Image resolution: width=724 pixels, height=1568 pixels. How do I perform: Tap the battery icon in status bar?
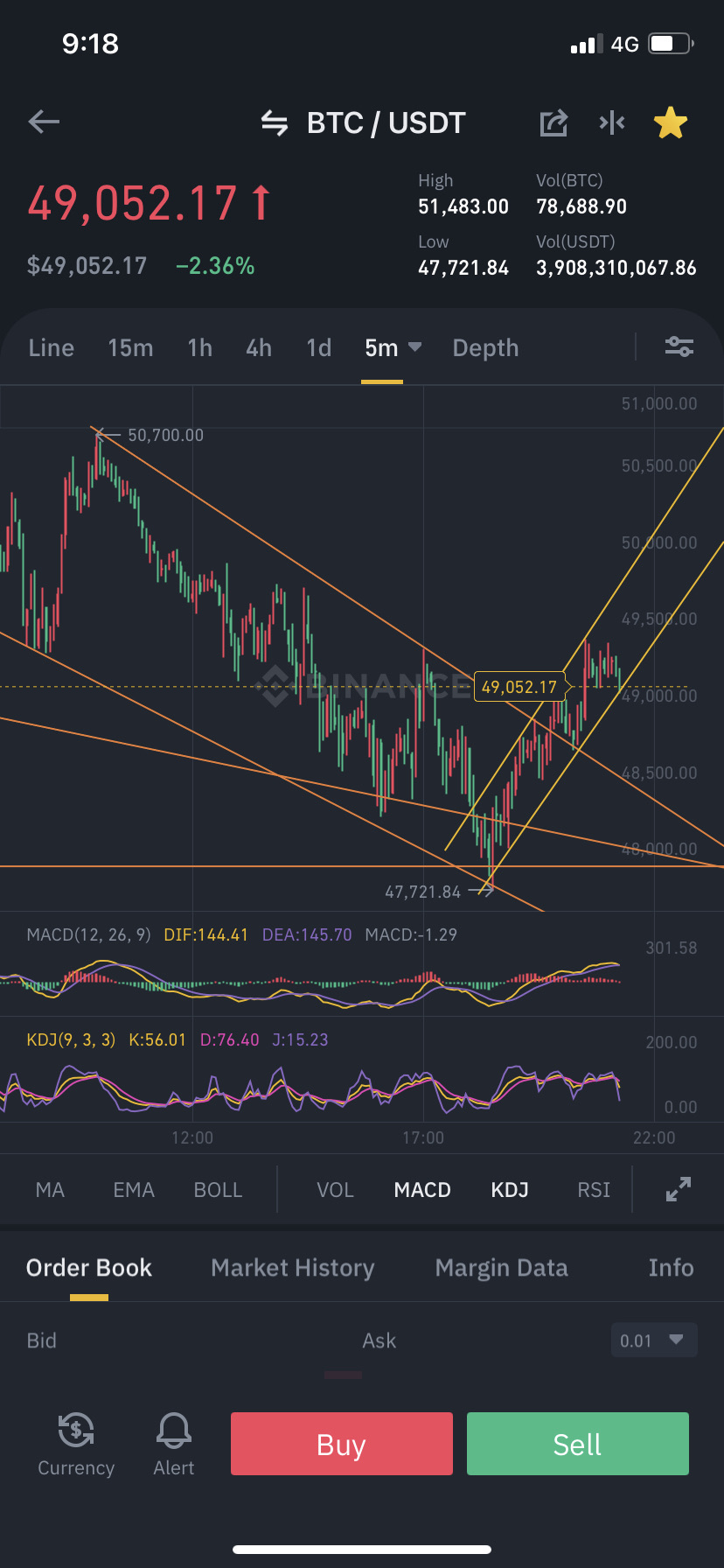[671, 44]
